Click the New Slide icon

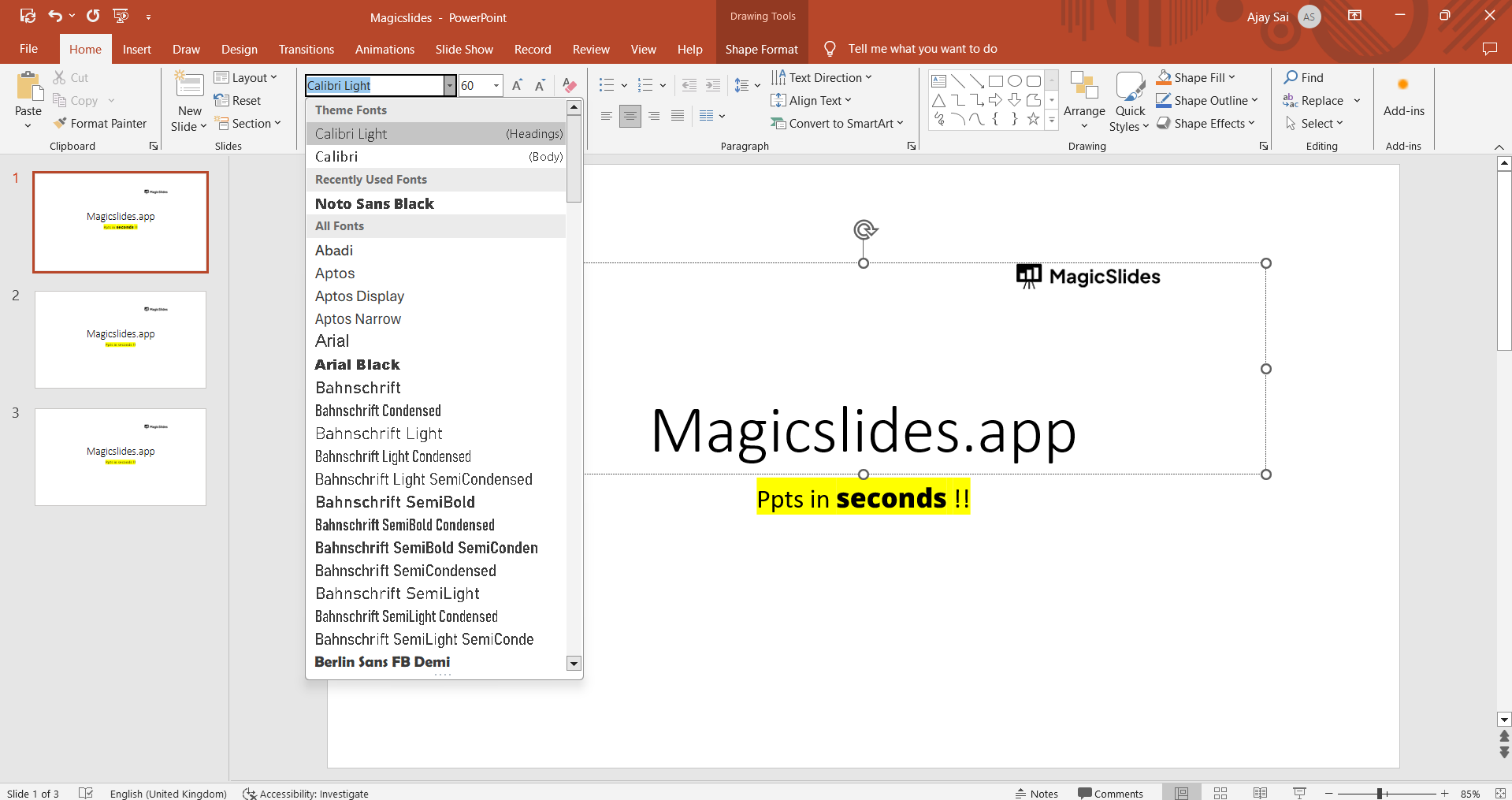click(189, 85)
